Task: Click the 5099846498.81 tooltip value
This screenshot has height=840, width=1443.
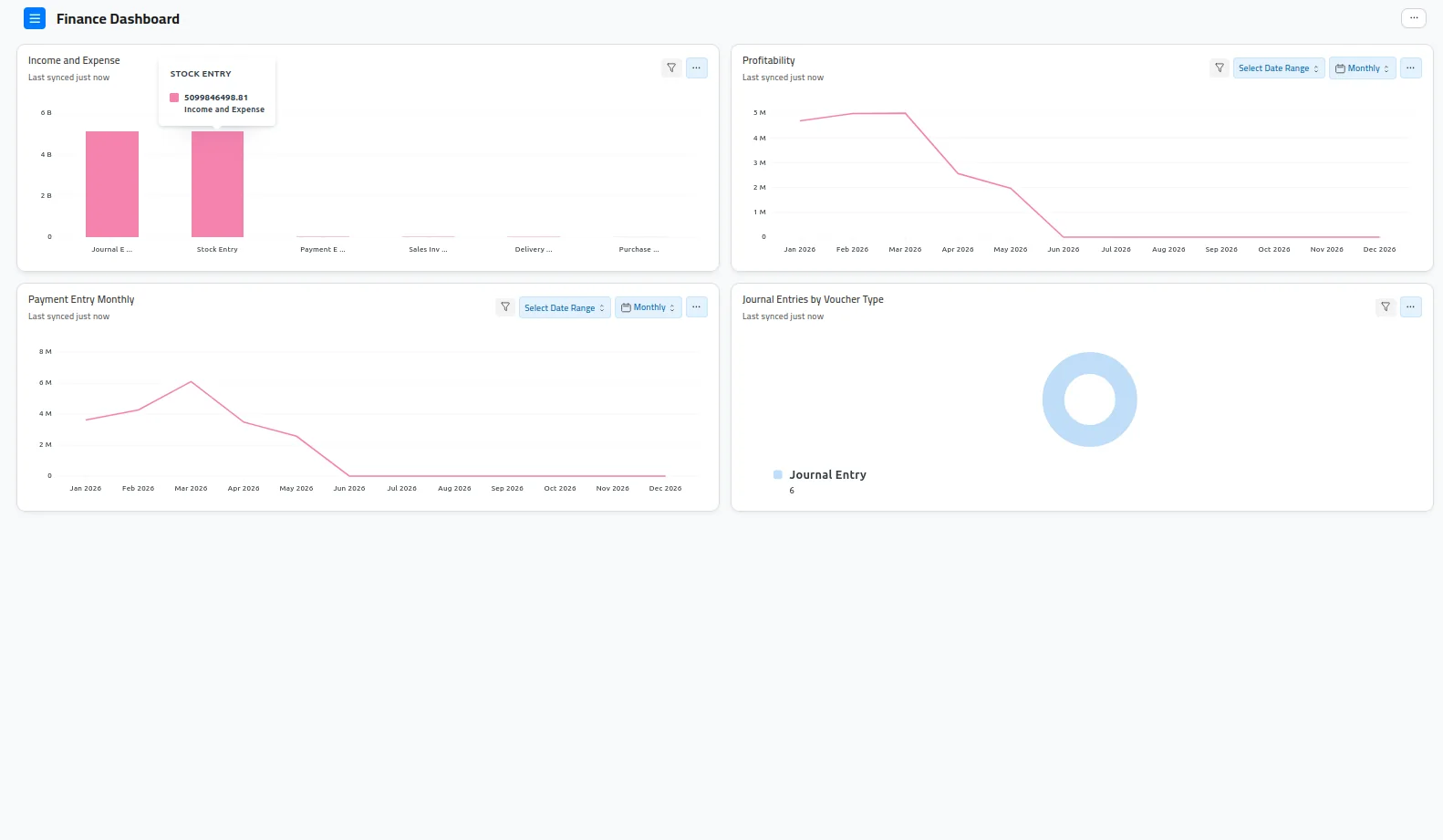Action: point(216,98)
